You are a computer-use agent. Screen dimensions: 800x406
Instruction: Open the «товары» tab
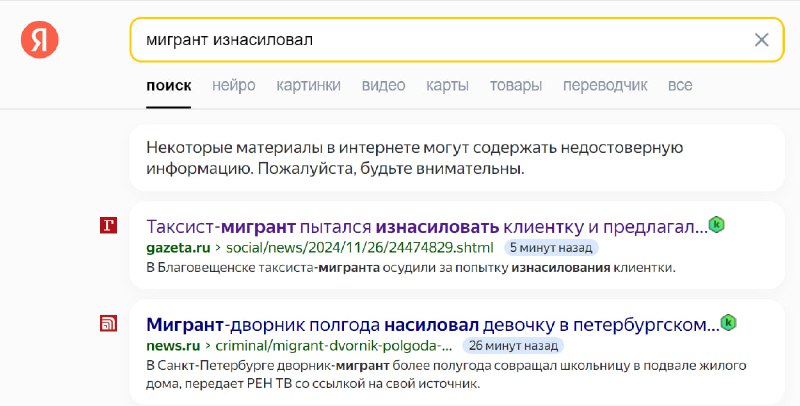click(516, 85)
